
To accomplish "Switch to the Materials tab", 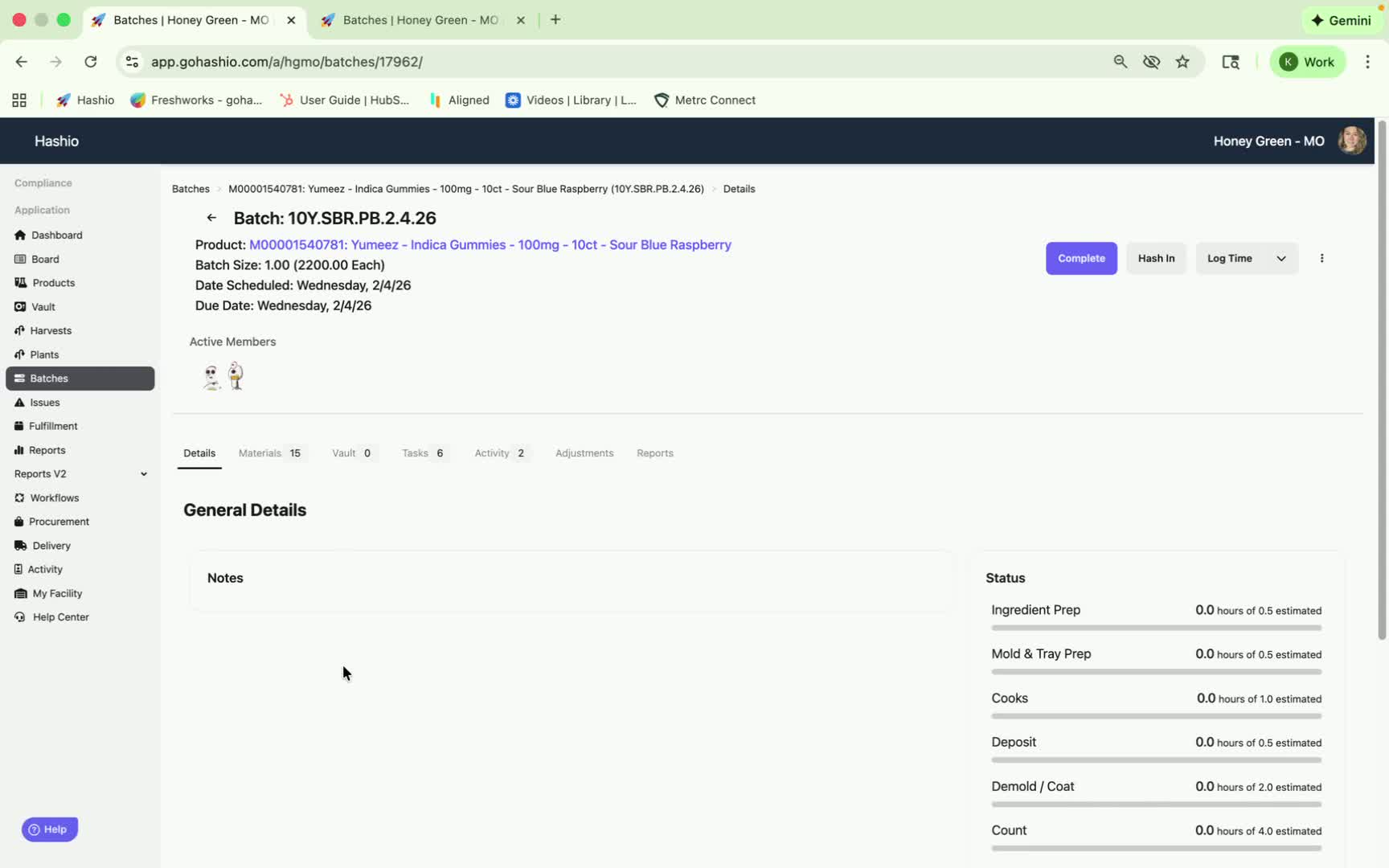I will [x=270, y=453].
